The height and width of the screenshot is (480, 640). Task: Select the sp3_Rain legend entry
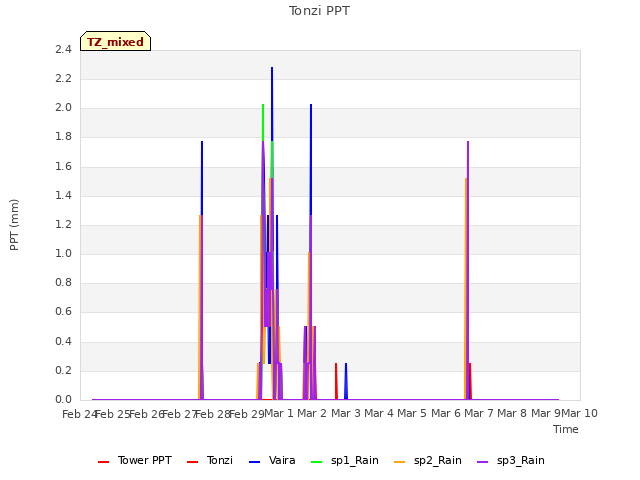[511, 460]
